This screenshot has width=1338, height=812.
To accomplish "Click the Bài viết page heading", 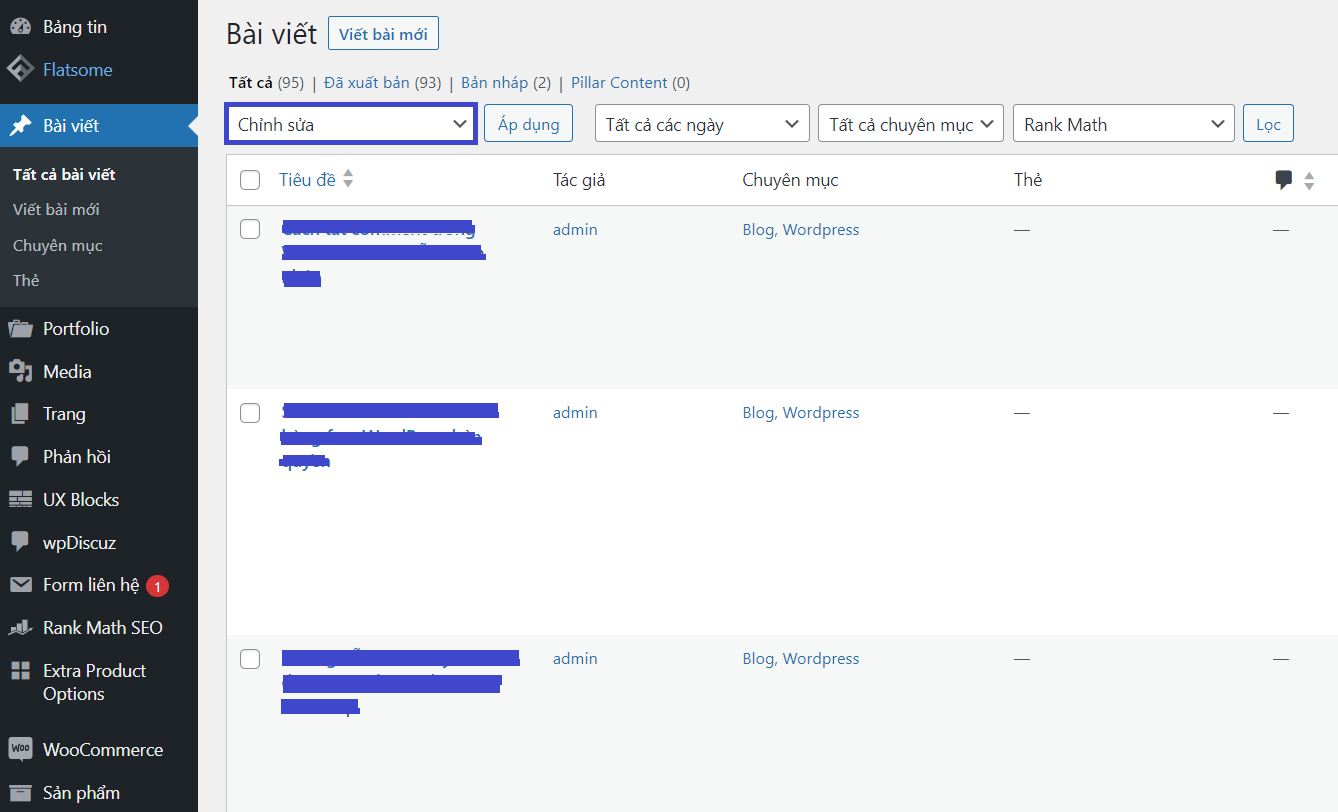I will tap(272, 33).
